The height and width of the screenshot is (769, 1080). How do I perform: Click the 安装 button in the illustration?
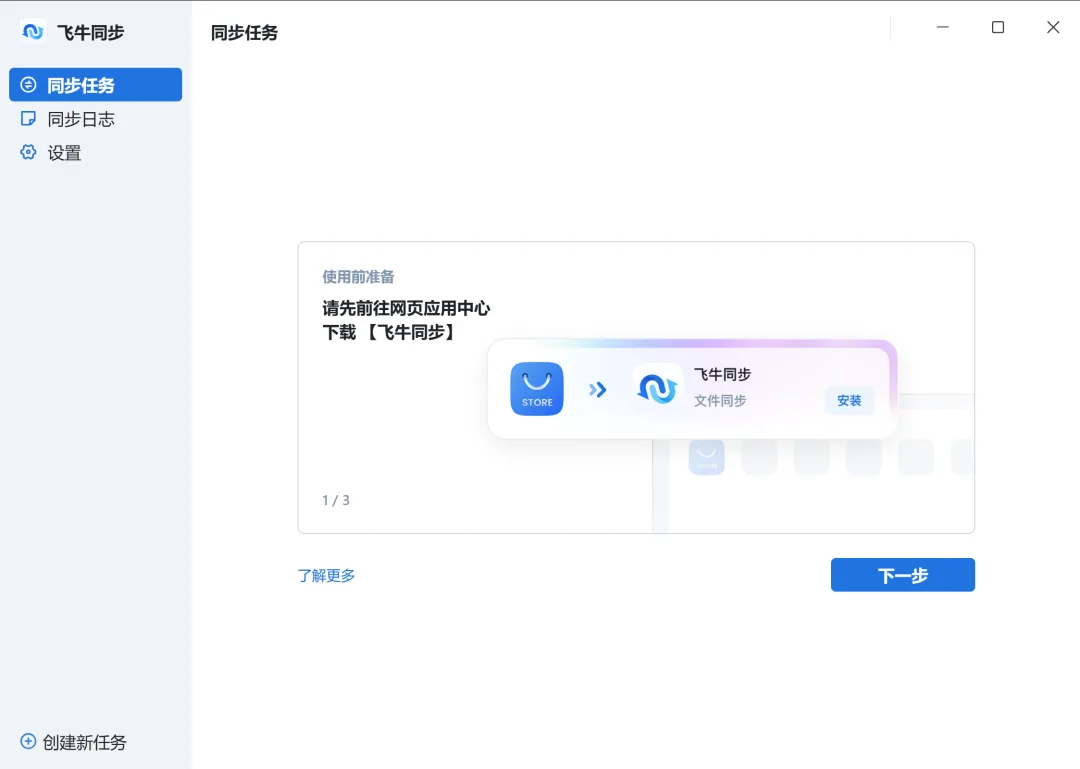[x=849, y=400]
